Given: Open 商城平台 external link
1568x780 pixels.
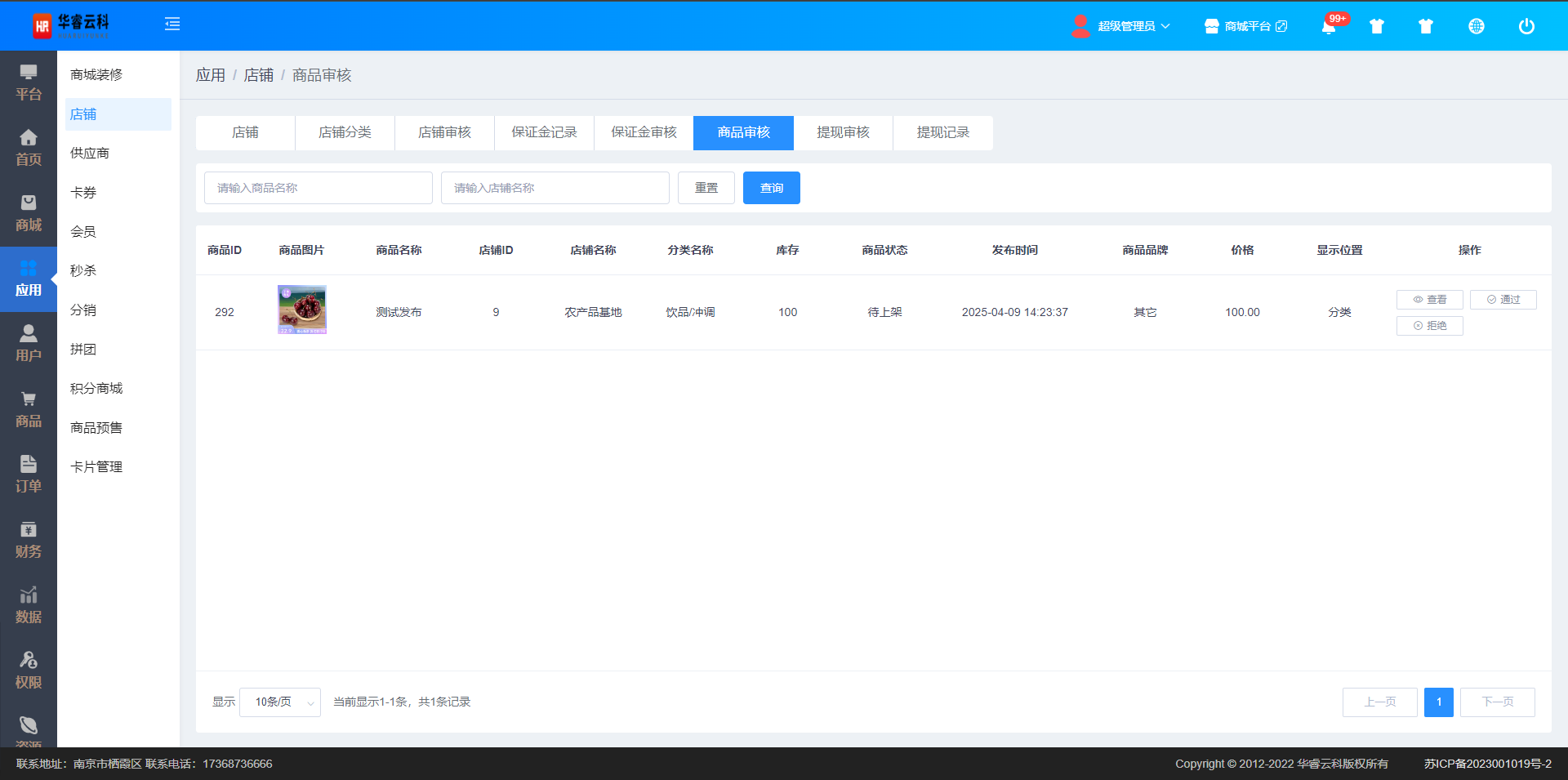Looking at the screenshot, I should click(x=1246, y=26).
